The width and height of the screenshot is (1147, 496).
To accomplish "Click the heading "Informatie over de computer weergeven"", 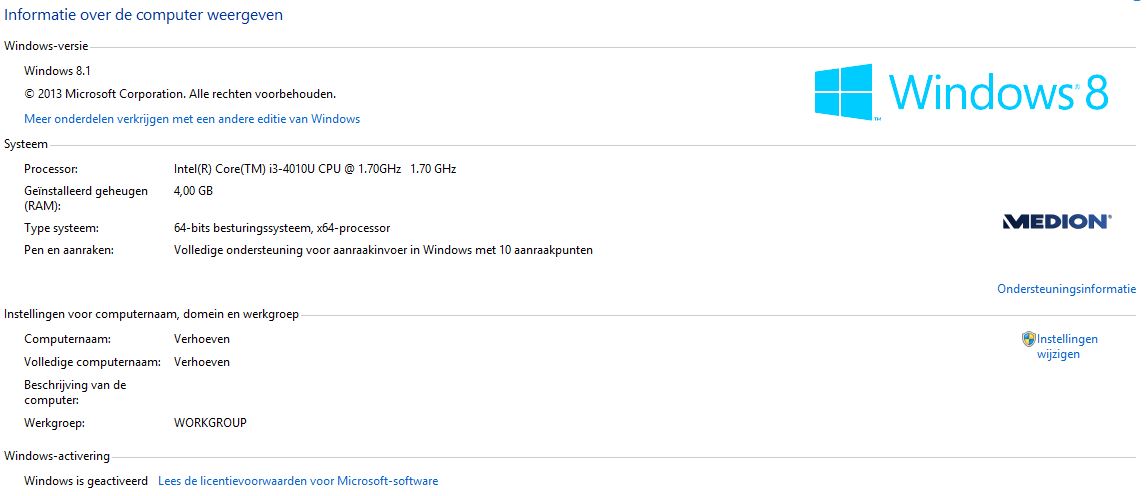I will (x=144, y=15).
